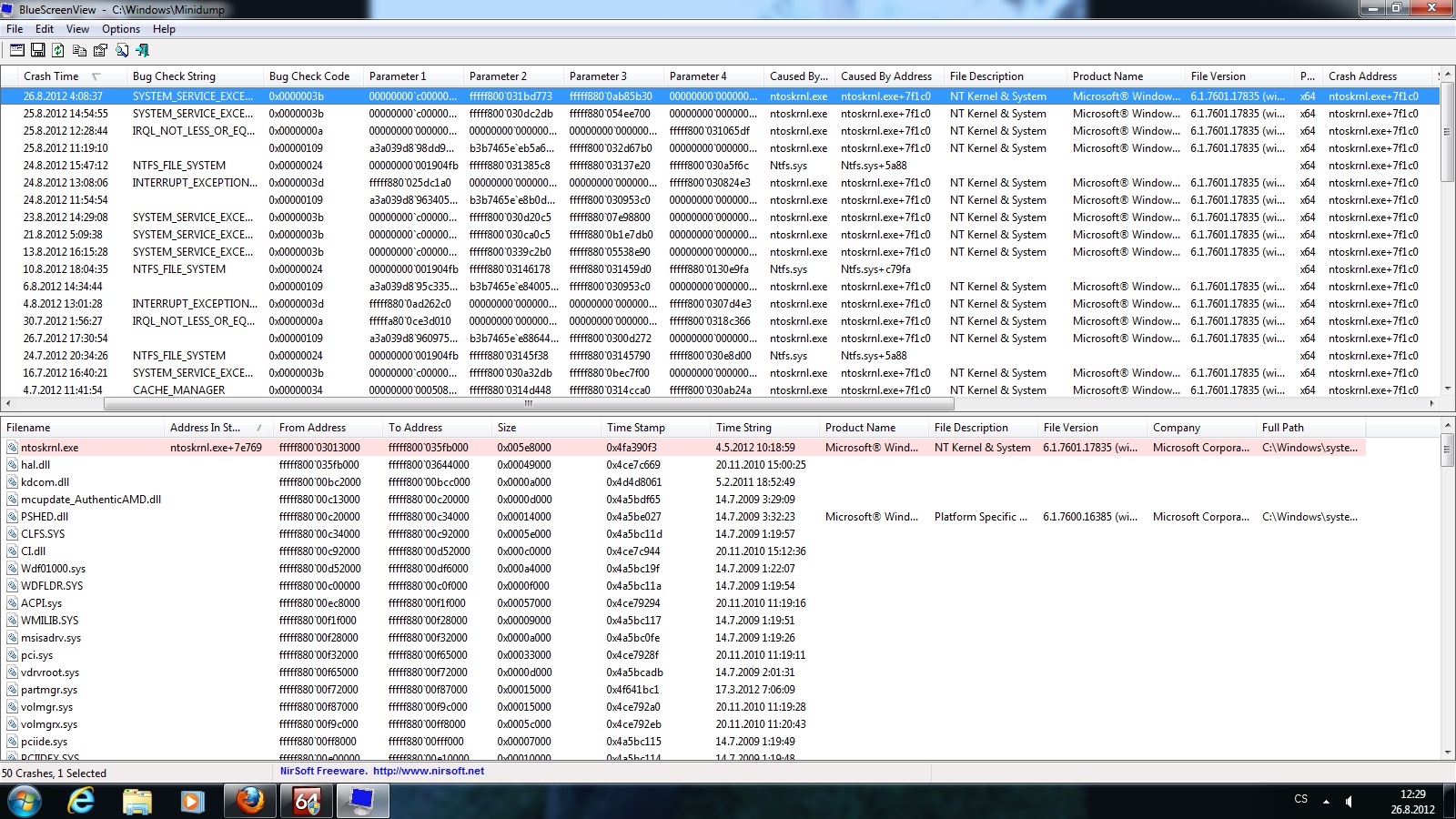Click the lower pane vertical scrollbar down arrow

(x=1447, y=753)
